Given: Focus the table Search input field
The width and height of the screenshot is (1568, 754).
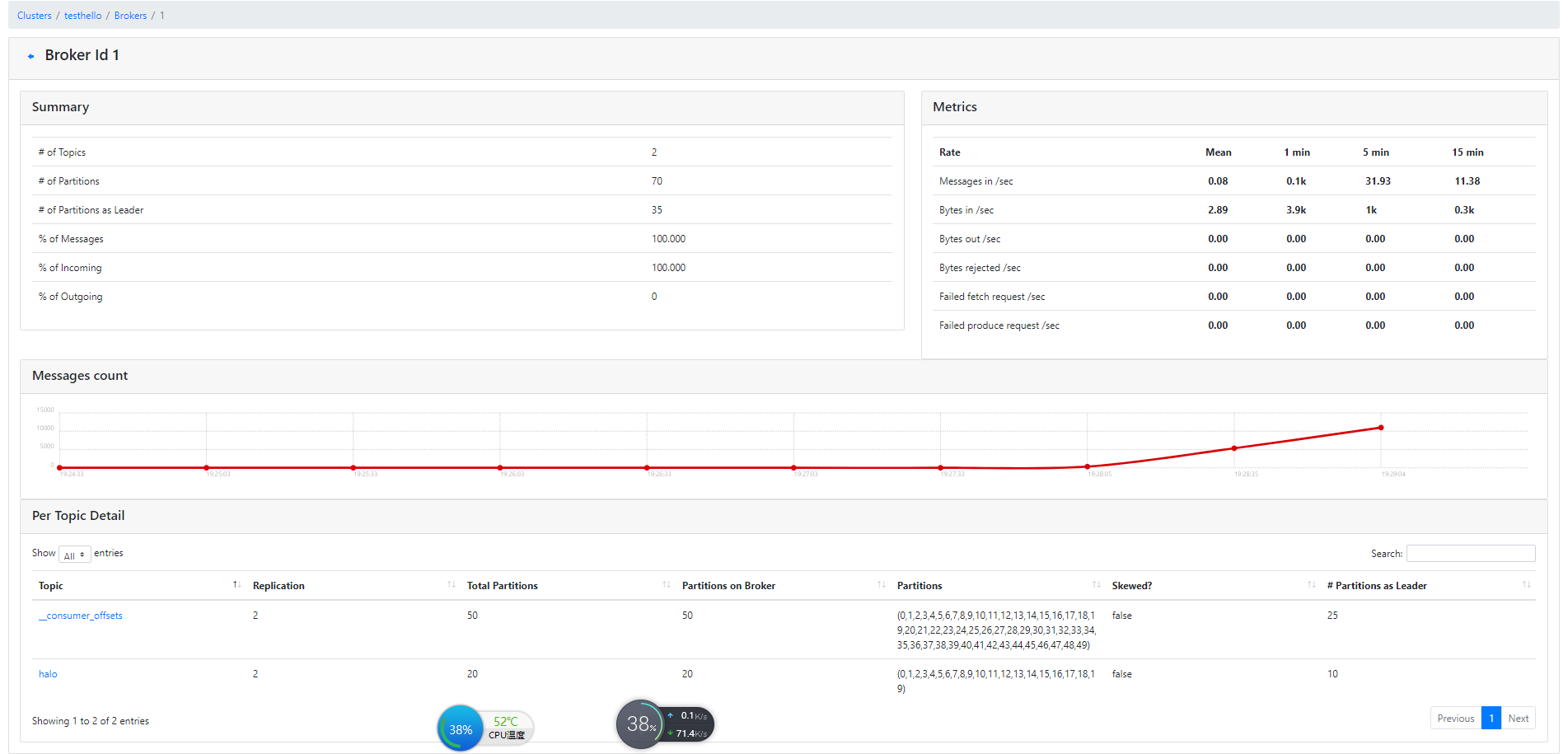Looking at the screenshot, I should 1471,554.
